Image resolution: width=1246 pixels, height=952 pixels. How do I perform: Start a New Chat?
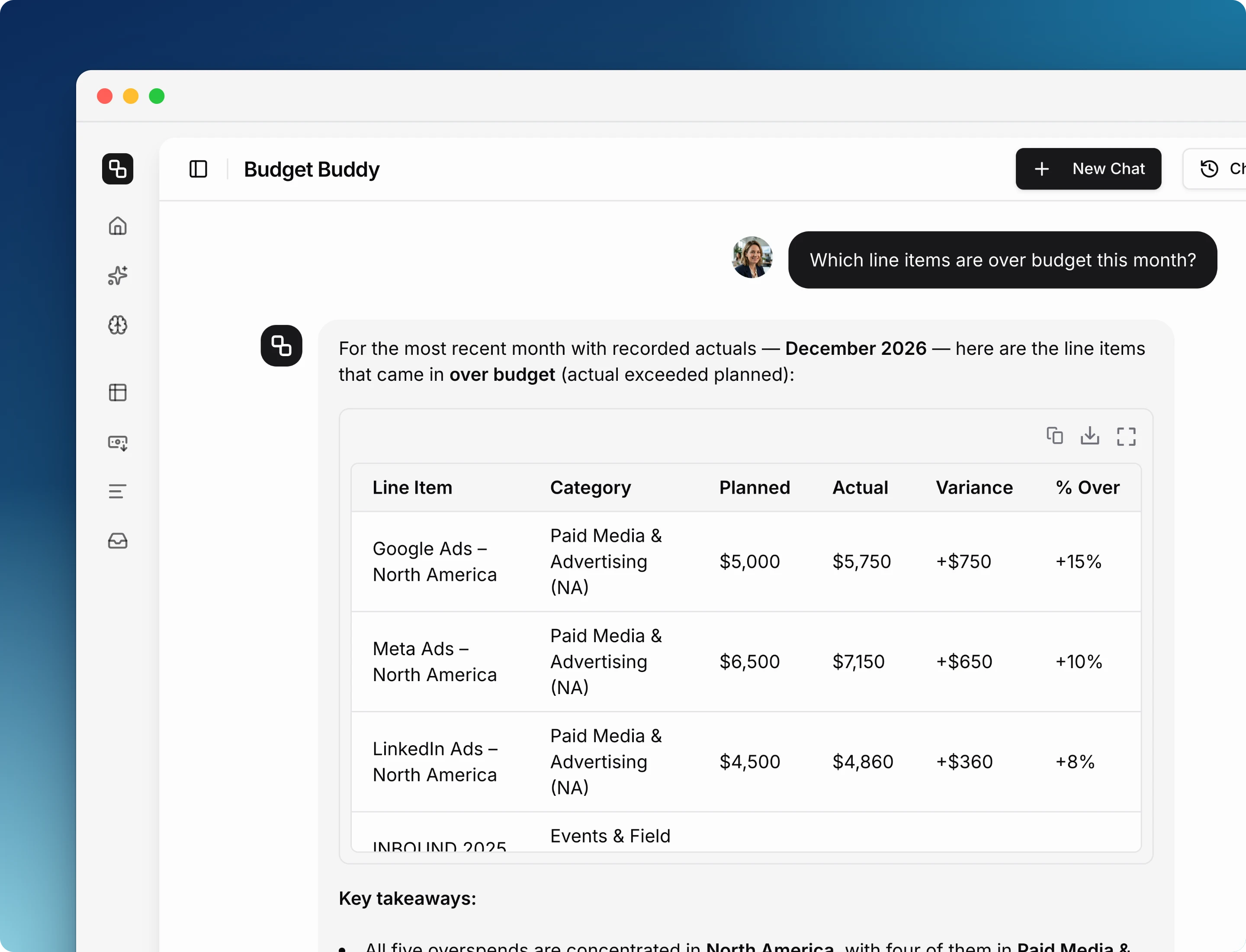point(1089,169)
